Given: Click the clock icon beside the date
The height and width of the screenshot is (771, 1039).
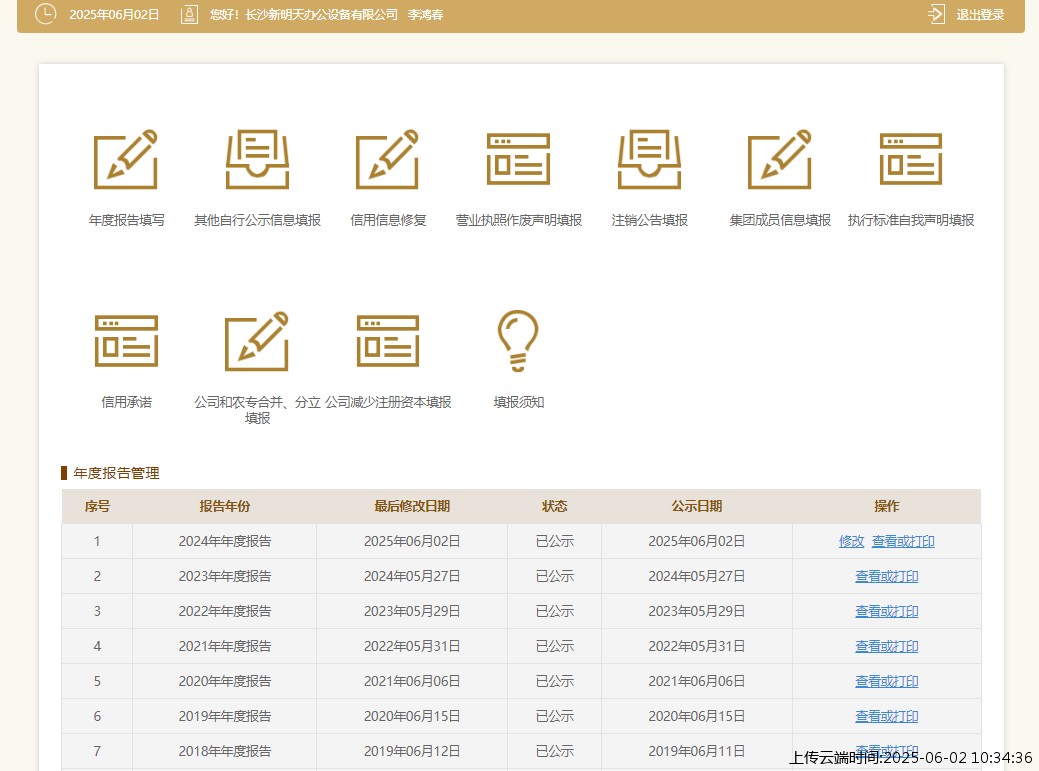Looking at the screenshot, I should (45, 14).
